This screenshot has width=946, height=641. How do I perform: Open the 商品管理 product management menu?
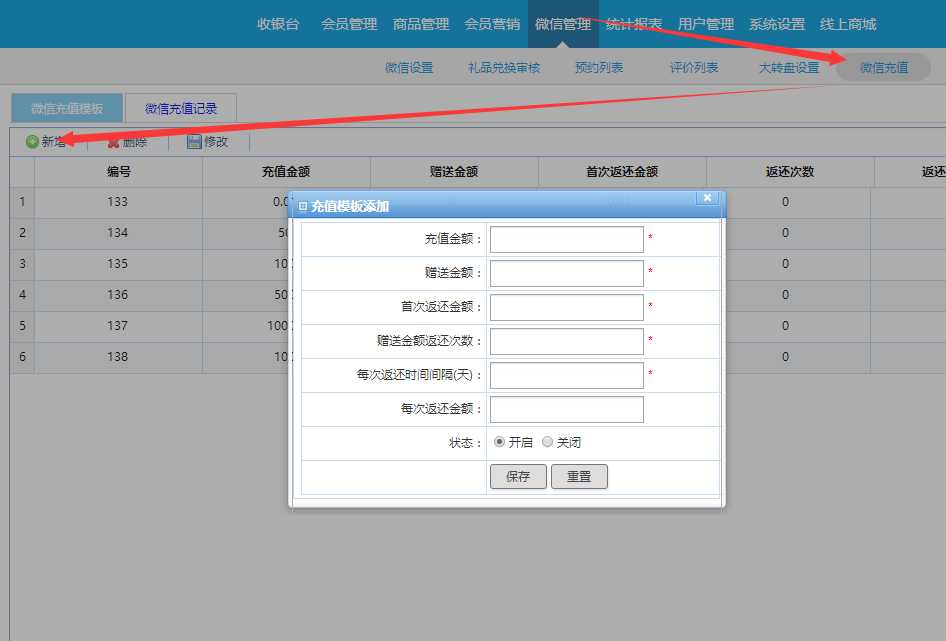click(420, 24)
